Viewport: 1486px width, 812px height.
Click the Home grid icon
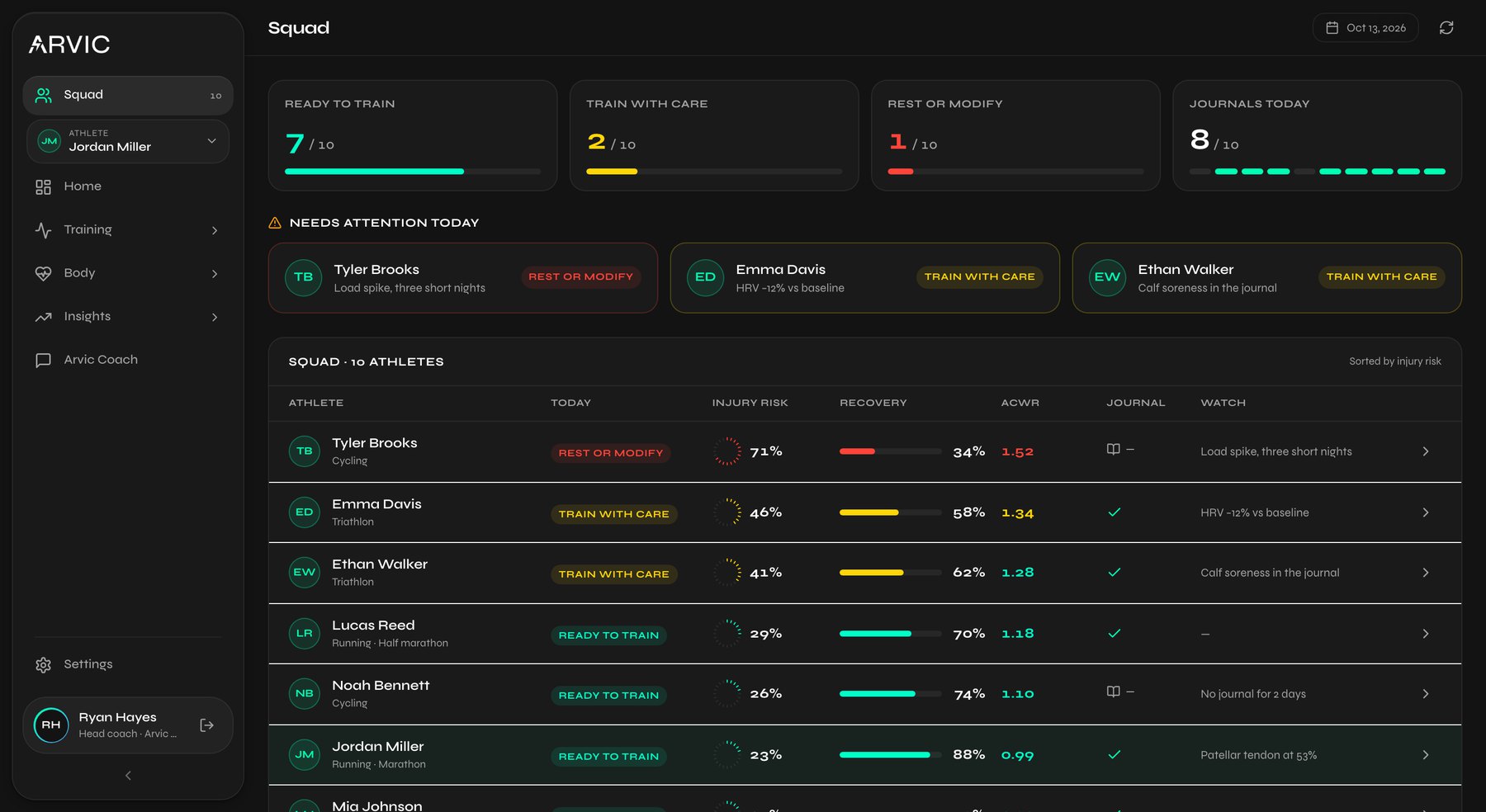click(44, 187)
